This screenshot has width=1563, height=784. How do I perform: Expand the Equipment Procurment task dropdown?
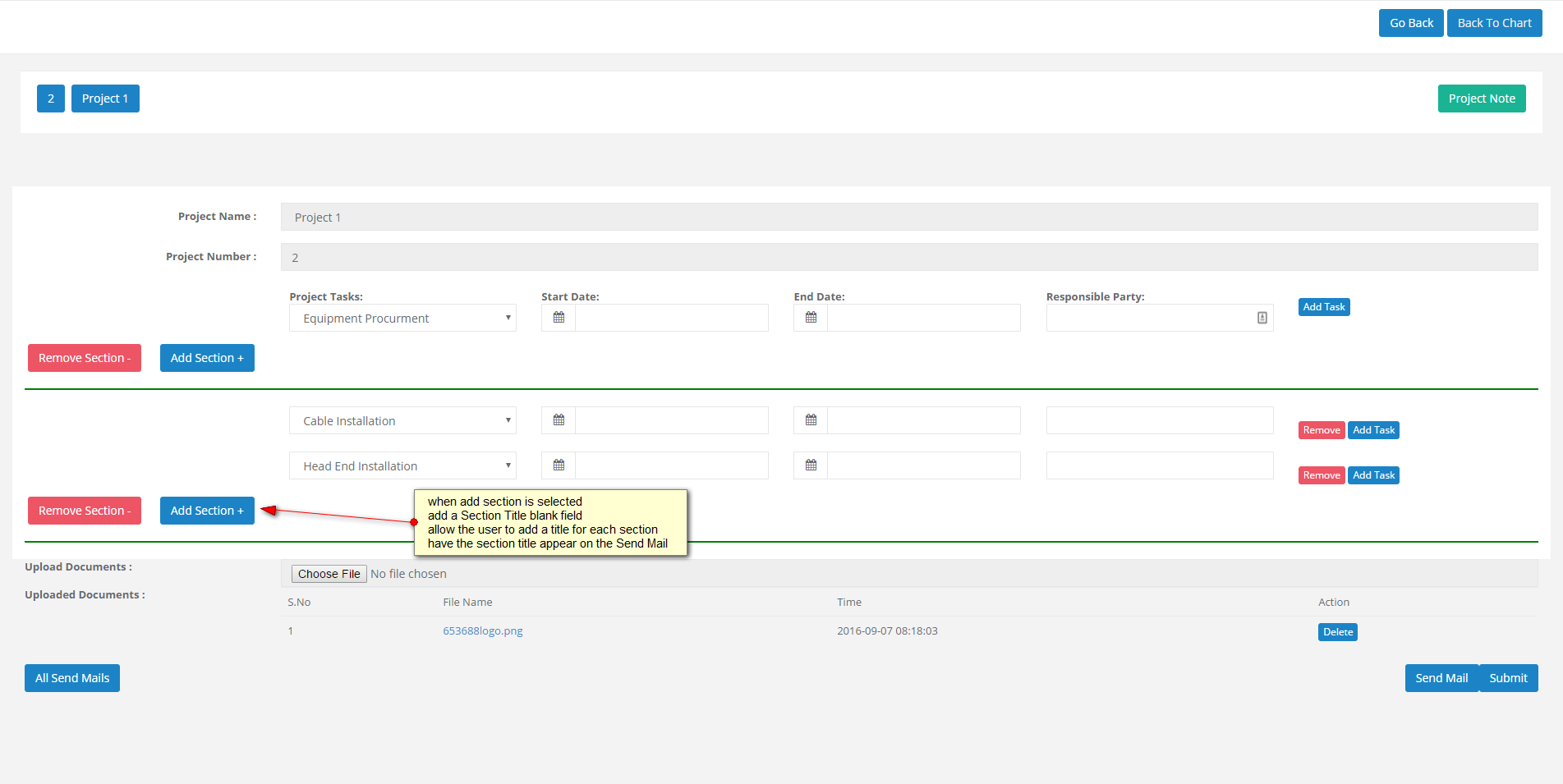click(x=402, y=318)
